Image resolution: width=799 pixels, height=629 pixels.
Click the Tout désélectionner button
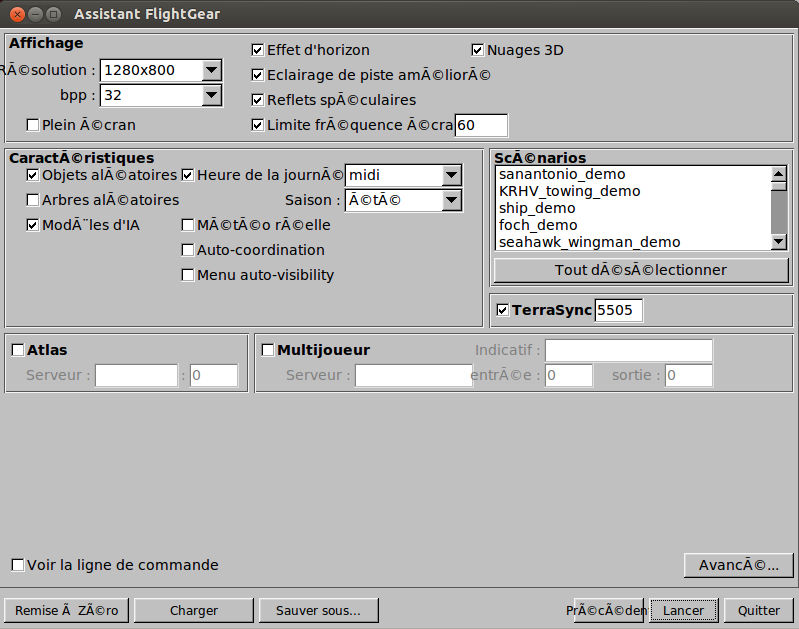[x=641, y=270]
